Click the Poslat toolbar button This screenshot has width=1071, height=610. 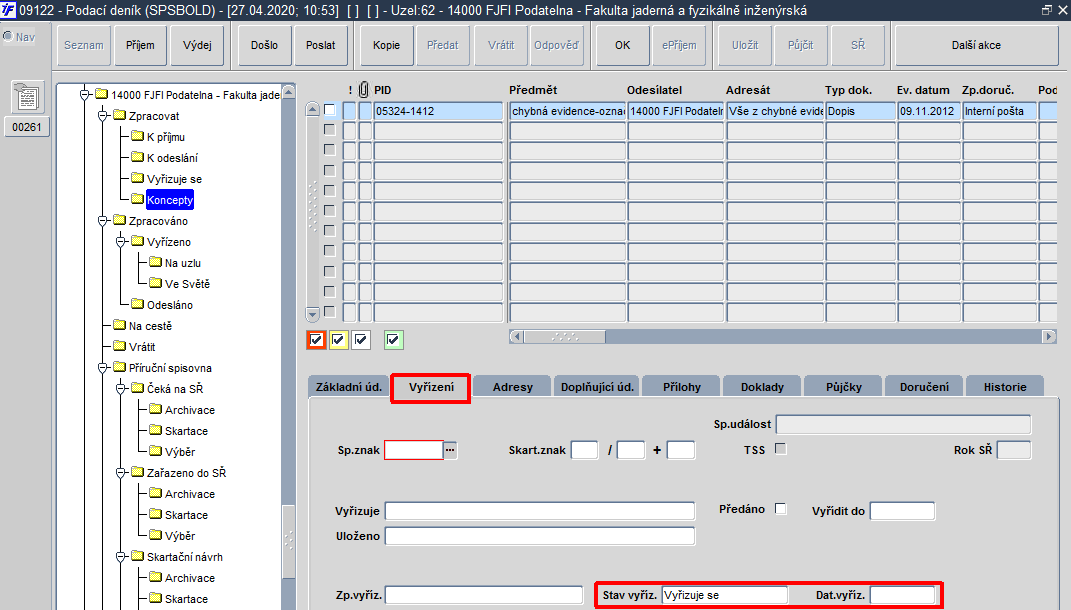[x=320, y=45]
